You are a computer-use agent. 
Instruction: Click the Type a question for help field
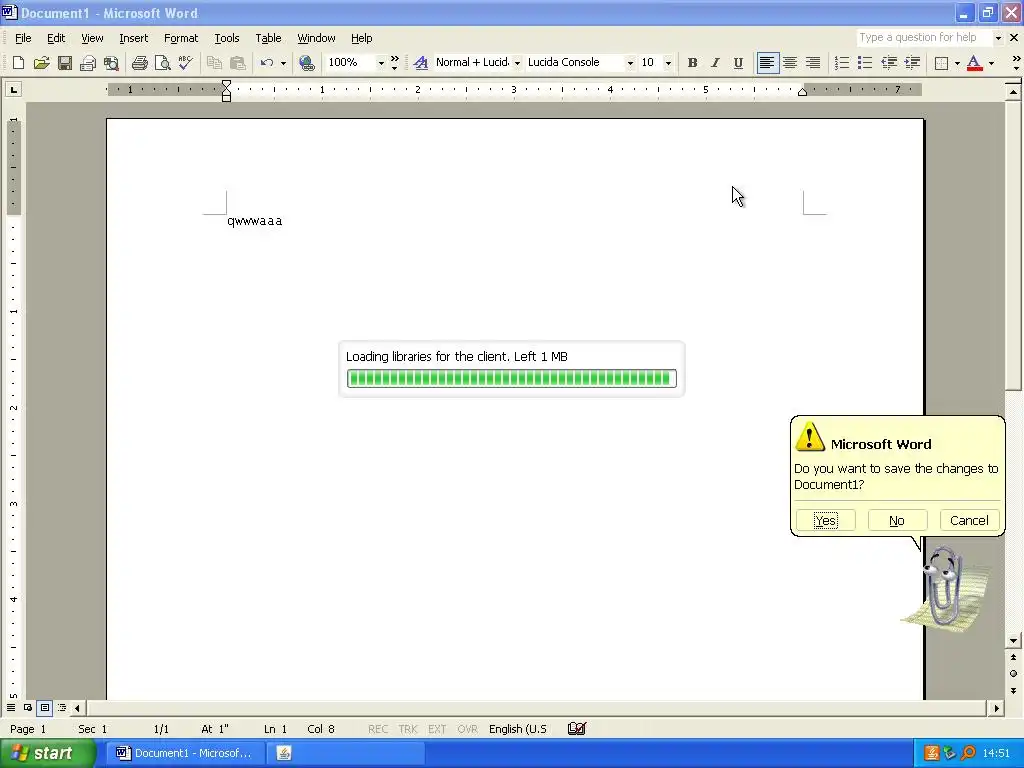[923, 38]
